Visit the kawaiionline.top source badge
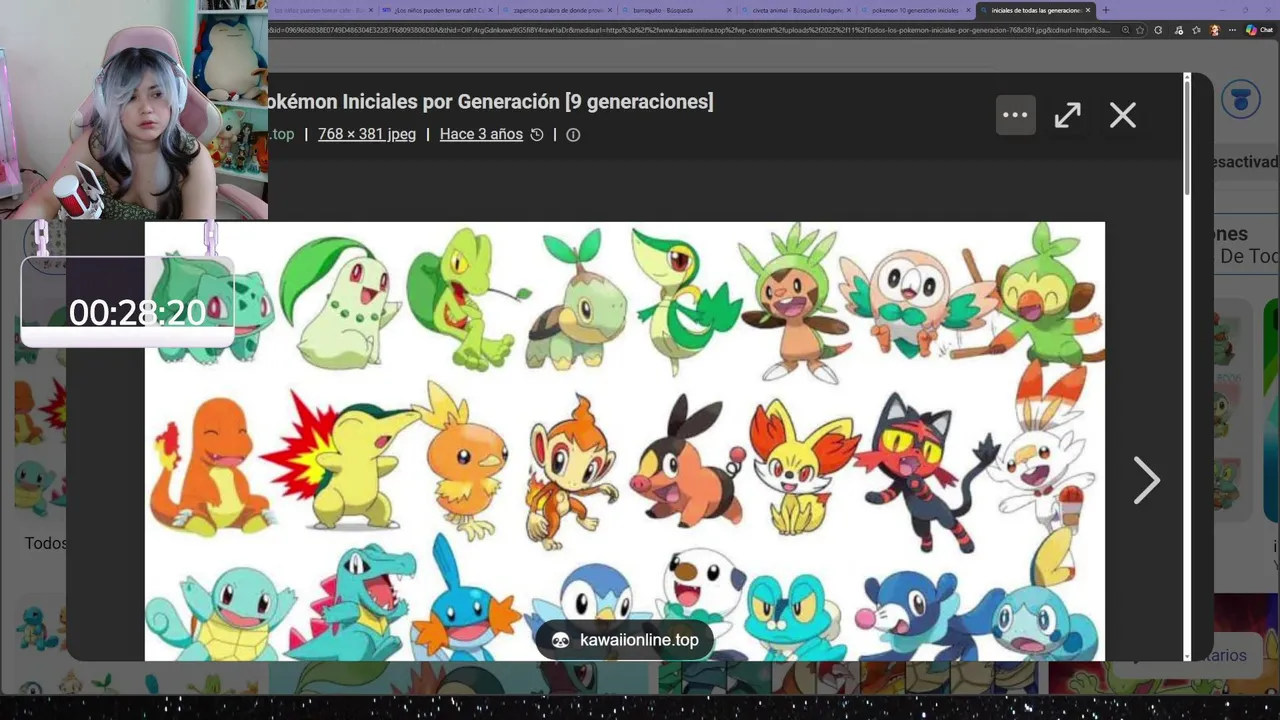Image resolution: width=1280 pixels, height=720 pixels. click(x=625, y=640)
